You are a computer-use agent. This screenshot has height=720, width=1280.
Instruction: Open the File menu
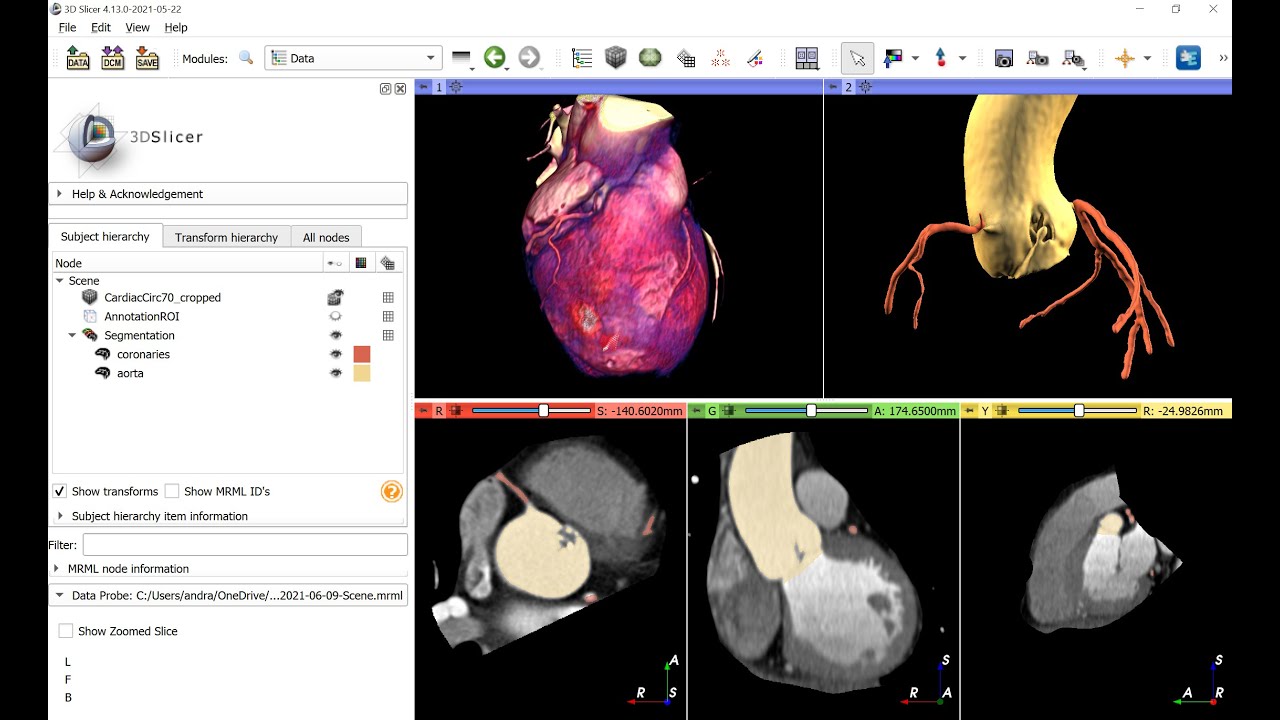[67, 27]
